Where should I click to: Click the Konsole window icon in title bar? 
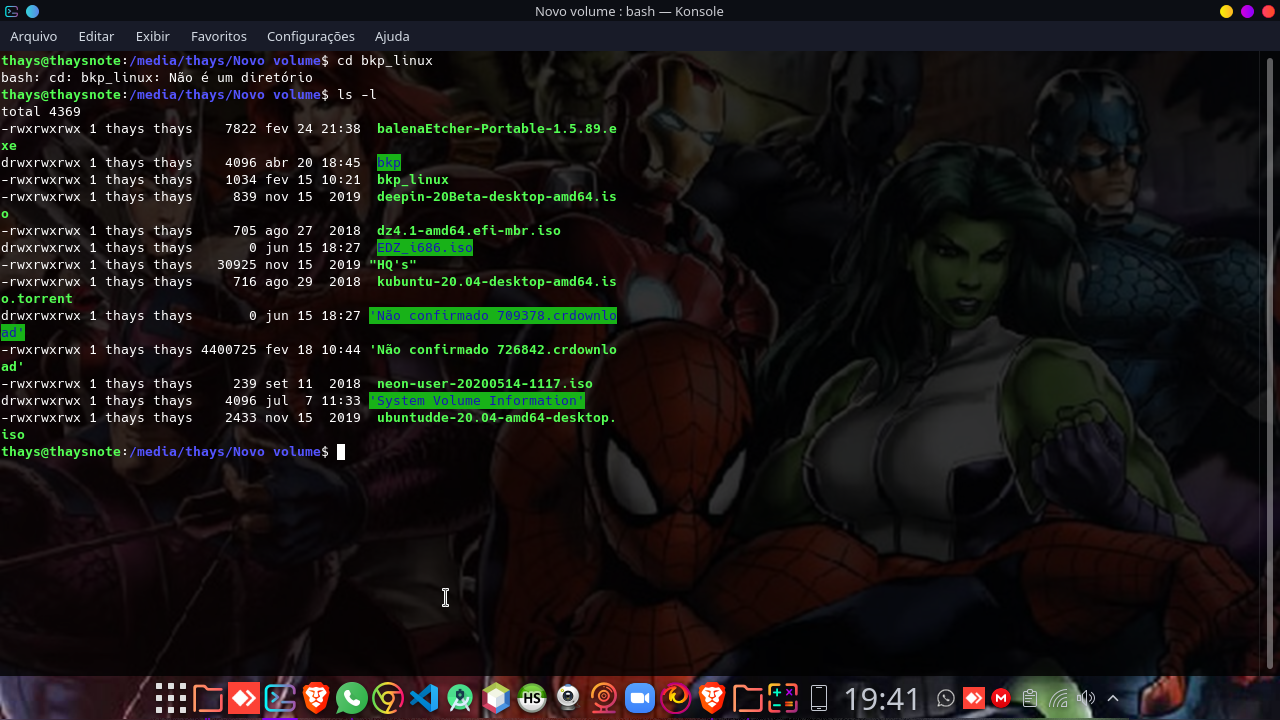[x=11, y=11]
